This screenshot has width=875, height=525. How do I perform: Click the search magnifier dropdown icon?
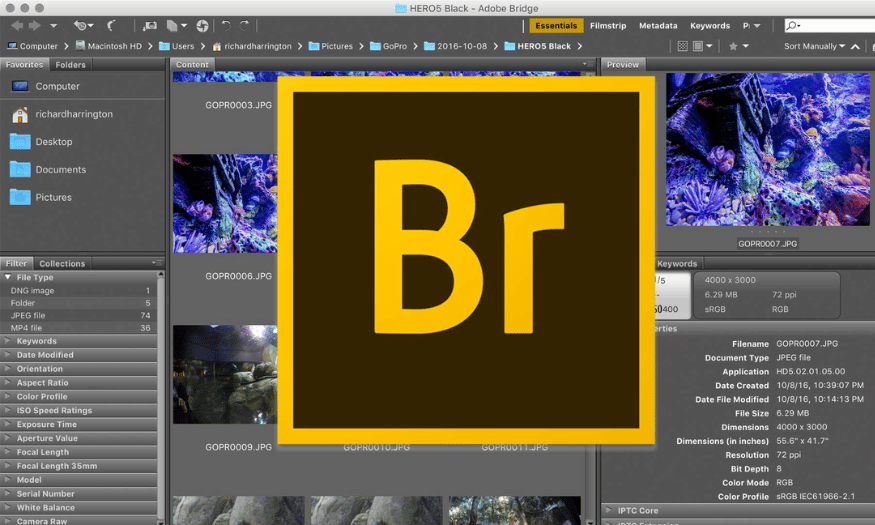792,26
